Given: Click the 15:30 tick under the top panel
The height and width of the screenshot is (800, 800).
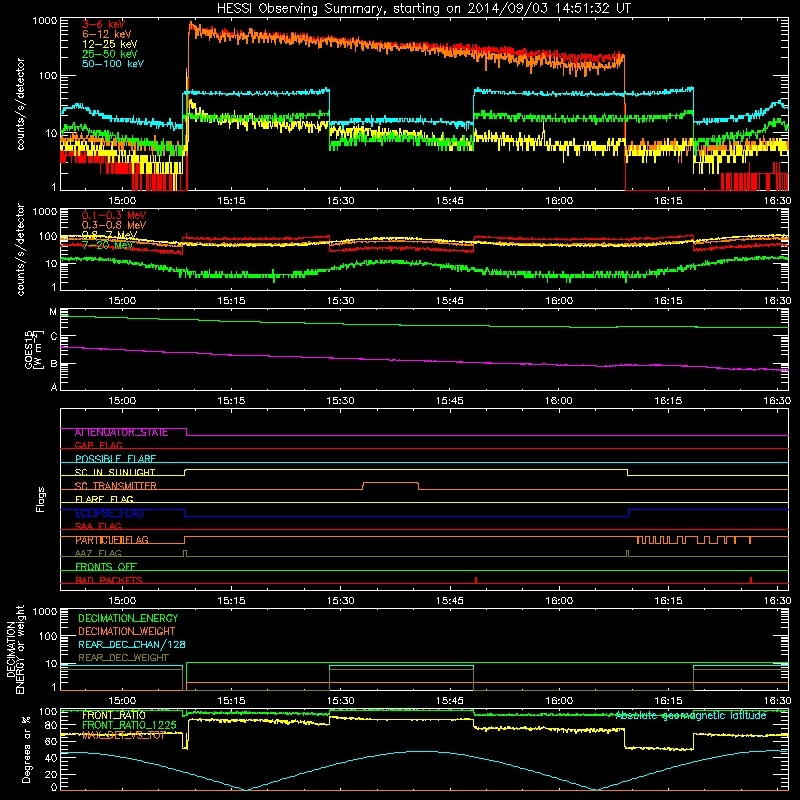Looking at the screenshot, I should point(340,201).
